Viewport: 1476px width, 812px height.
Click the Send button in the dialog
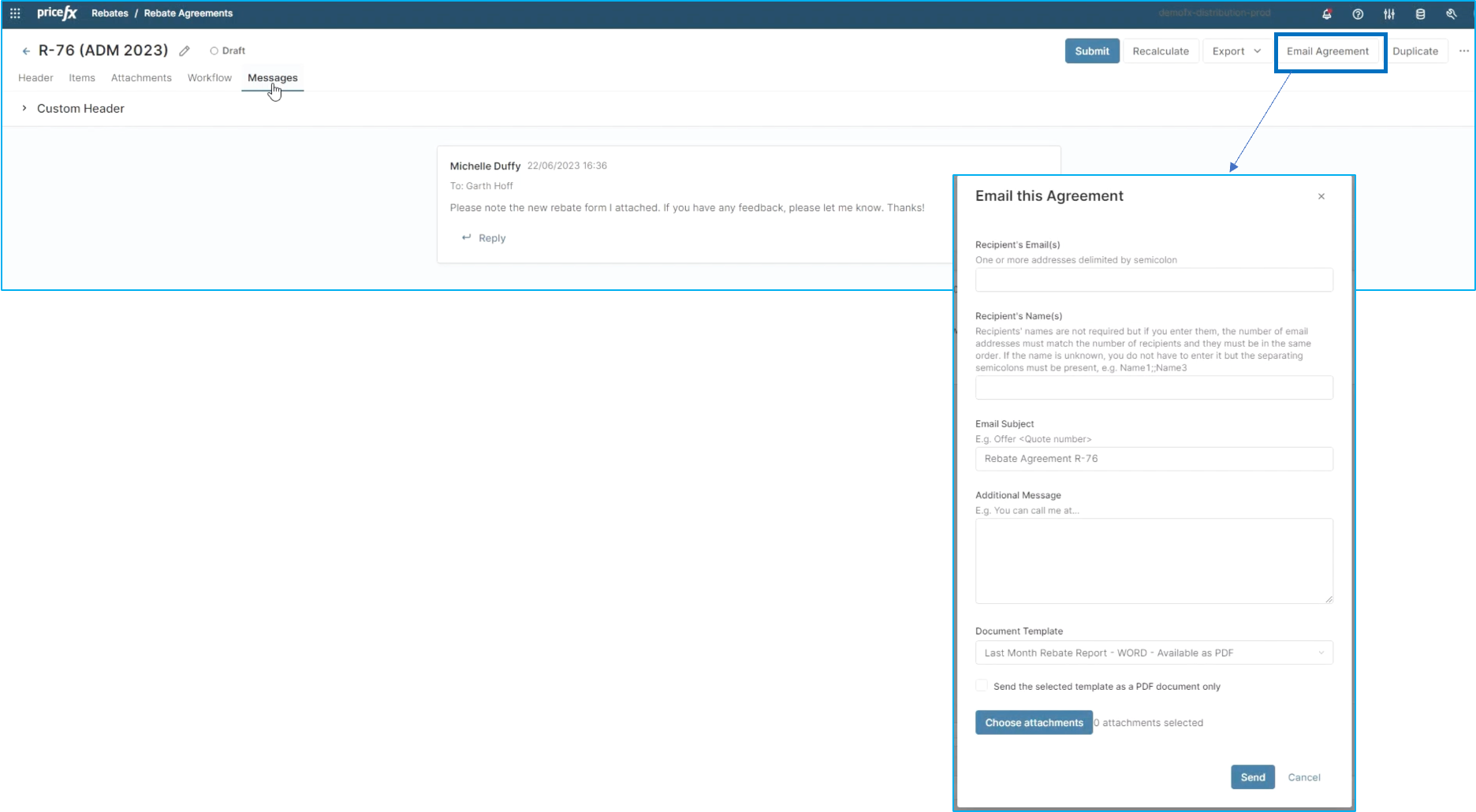(1252, 777)
